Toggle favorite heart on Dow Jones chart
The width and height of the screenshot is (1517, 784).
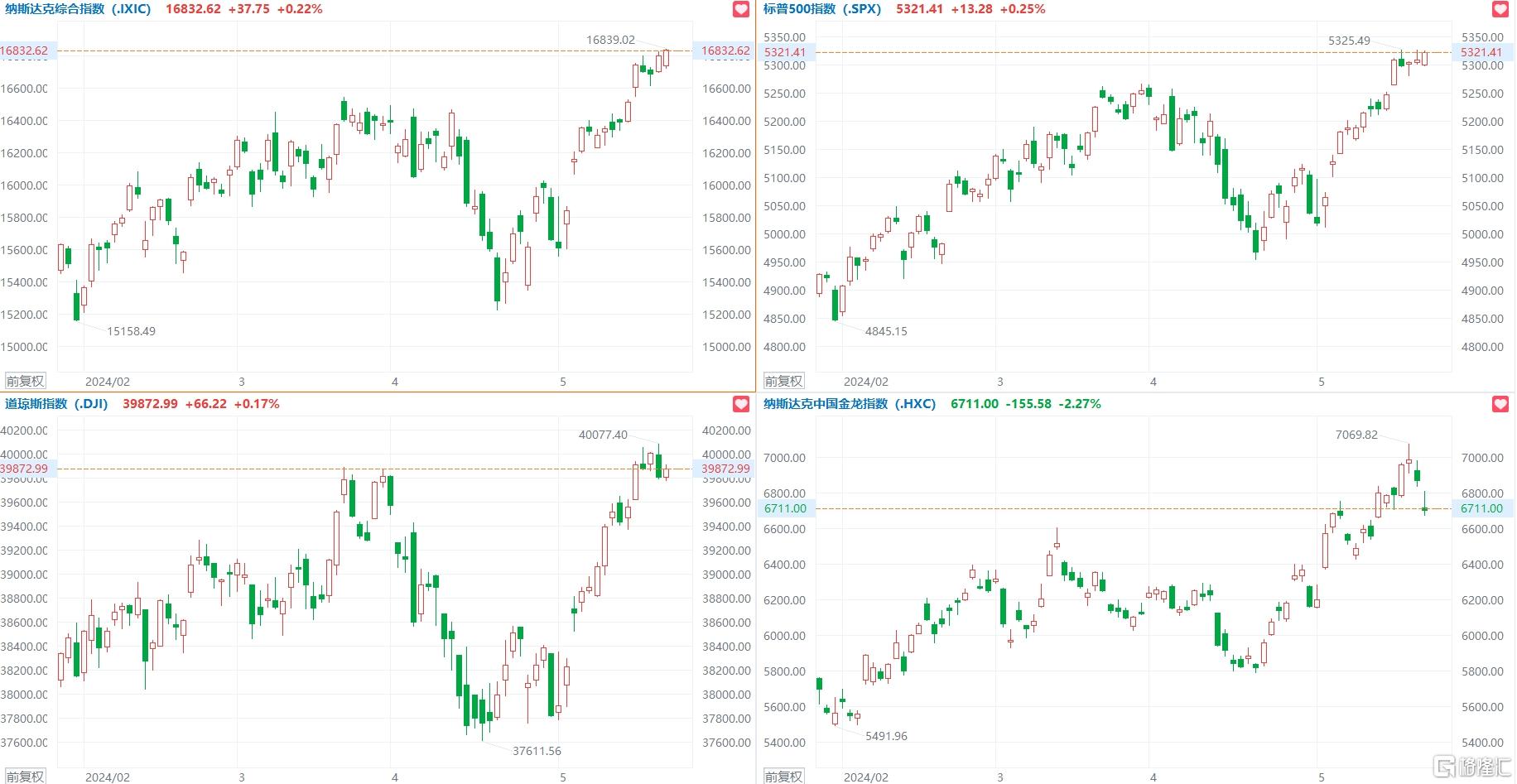741,404
